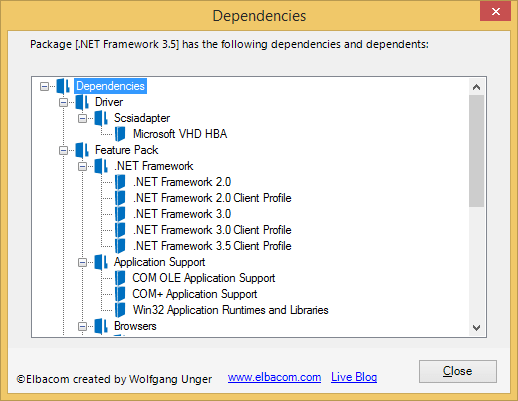Viewport: 518px width, 401px height.
Task: Click the Feature Pack folder icon
Action: click(x=82, y=150)
